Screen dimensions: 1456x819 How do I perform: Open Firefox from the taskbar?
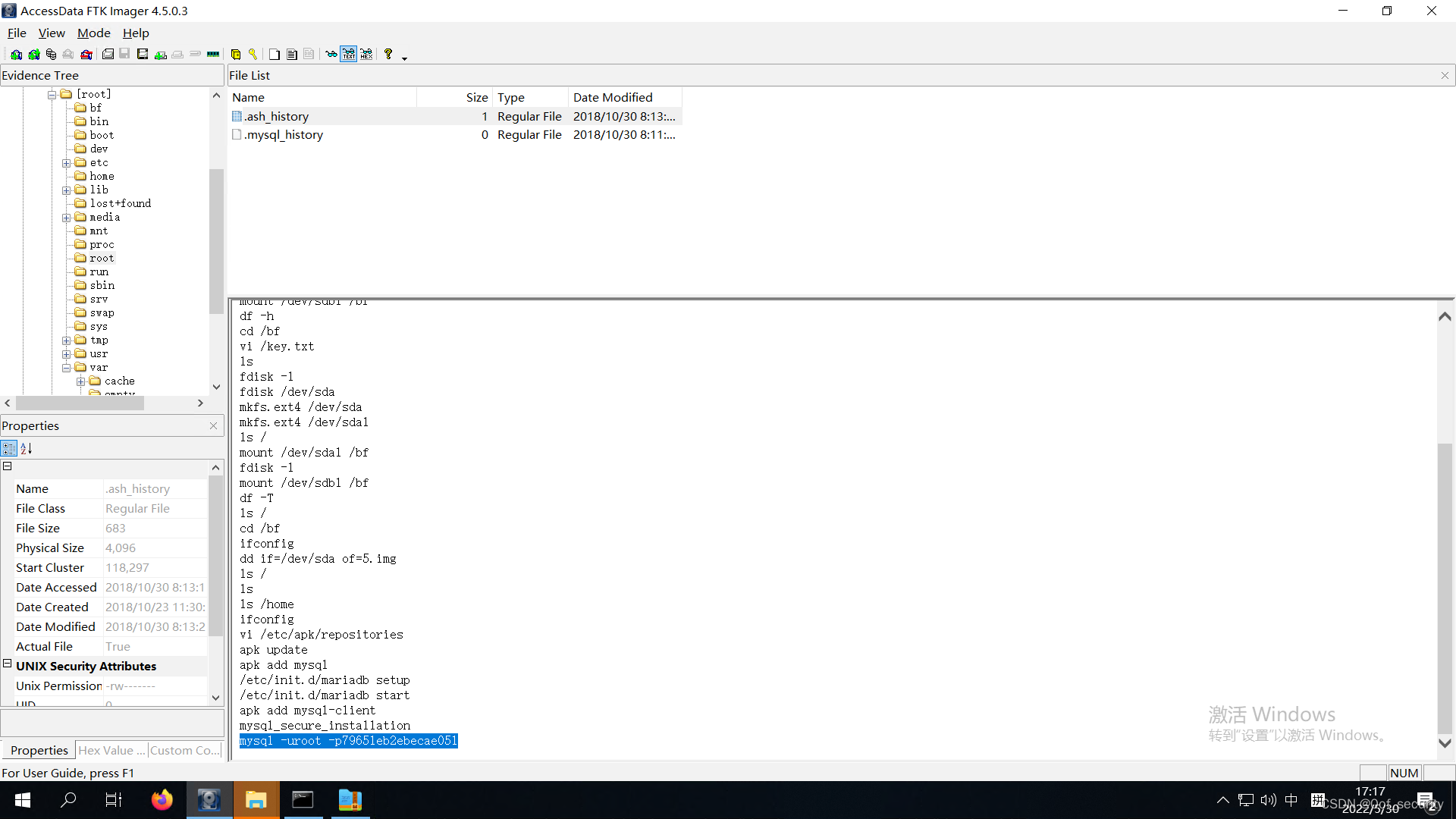(x=162, y=800)
